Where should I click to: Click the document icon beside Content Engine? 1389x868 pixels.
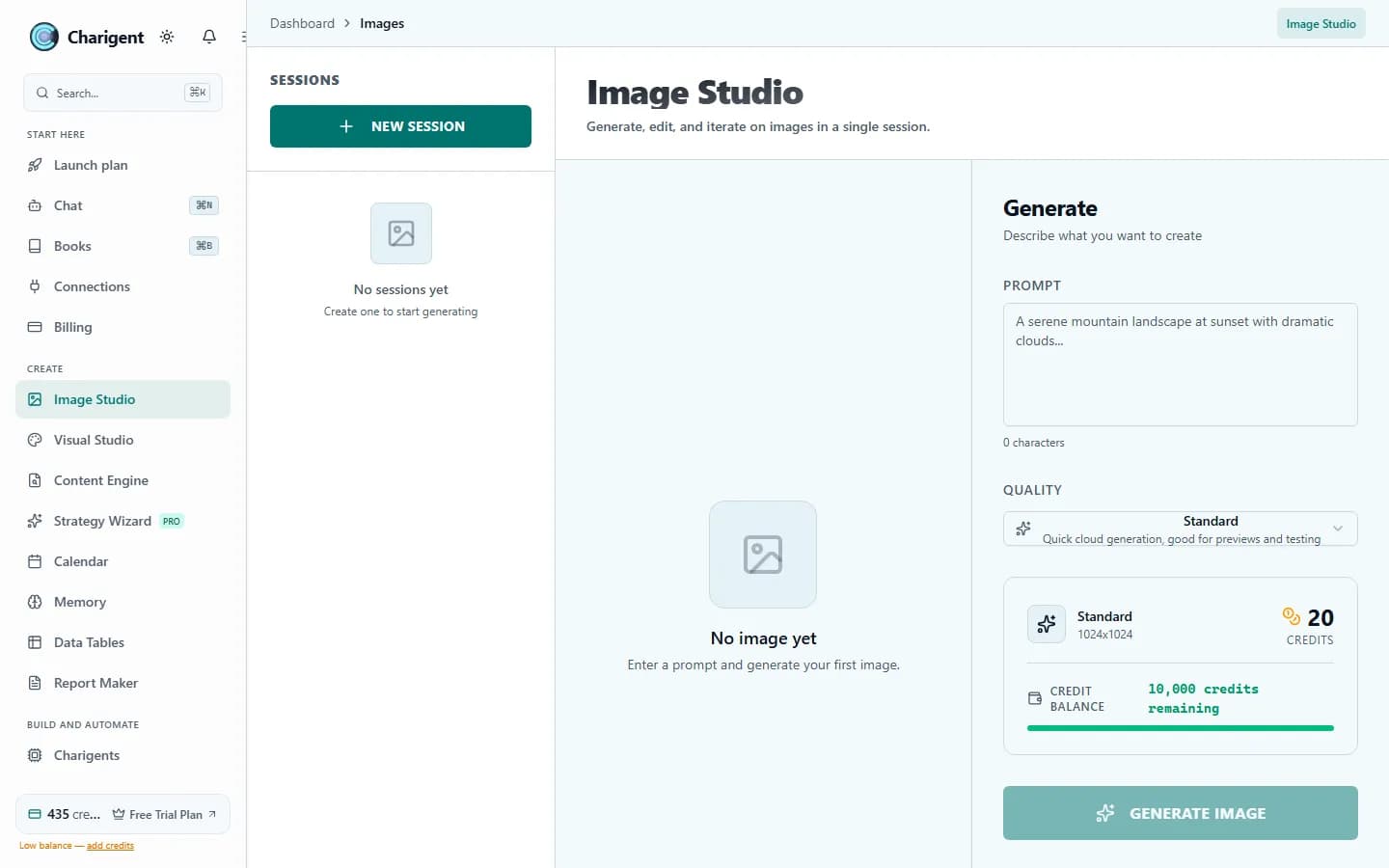pyautogui.click(x=35, y=480)
